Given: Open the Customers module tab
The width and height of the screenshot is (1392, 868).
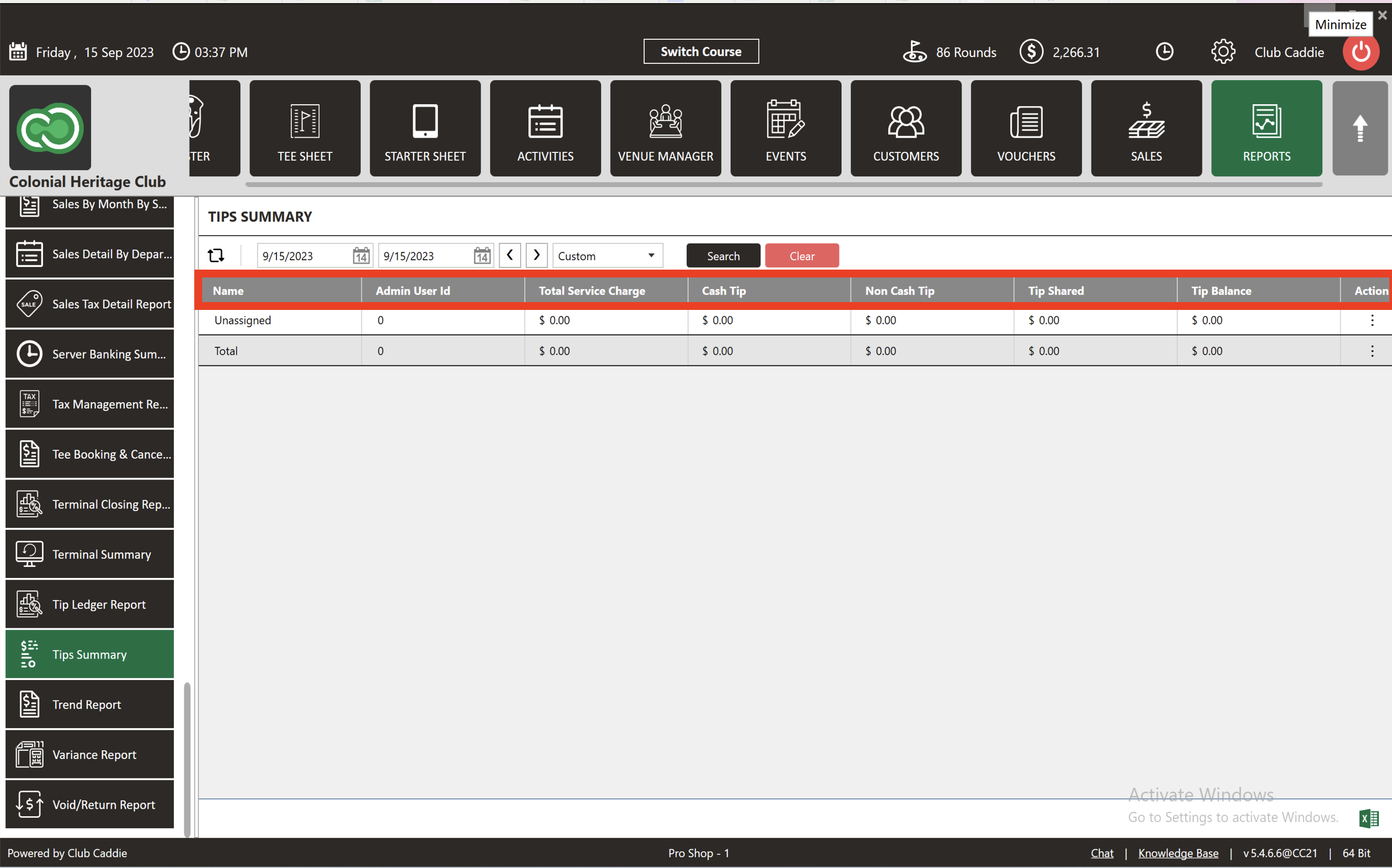Looking at the screenshot, I should [x=905, y=128].
